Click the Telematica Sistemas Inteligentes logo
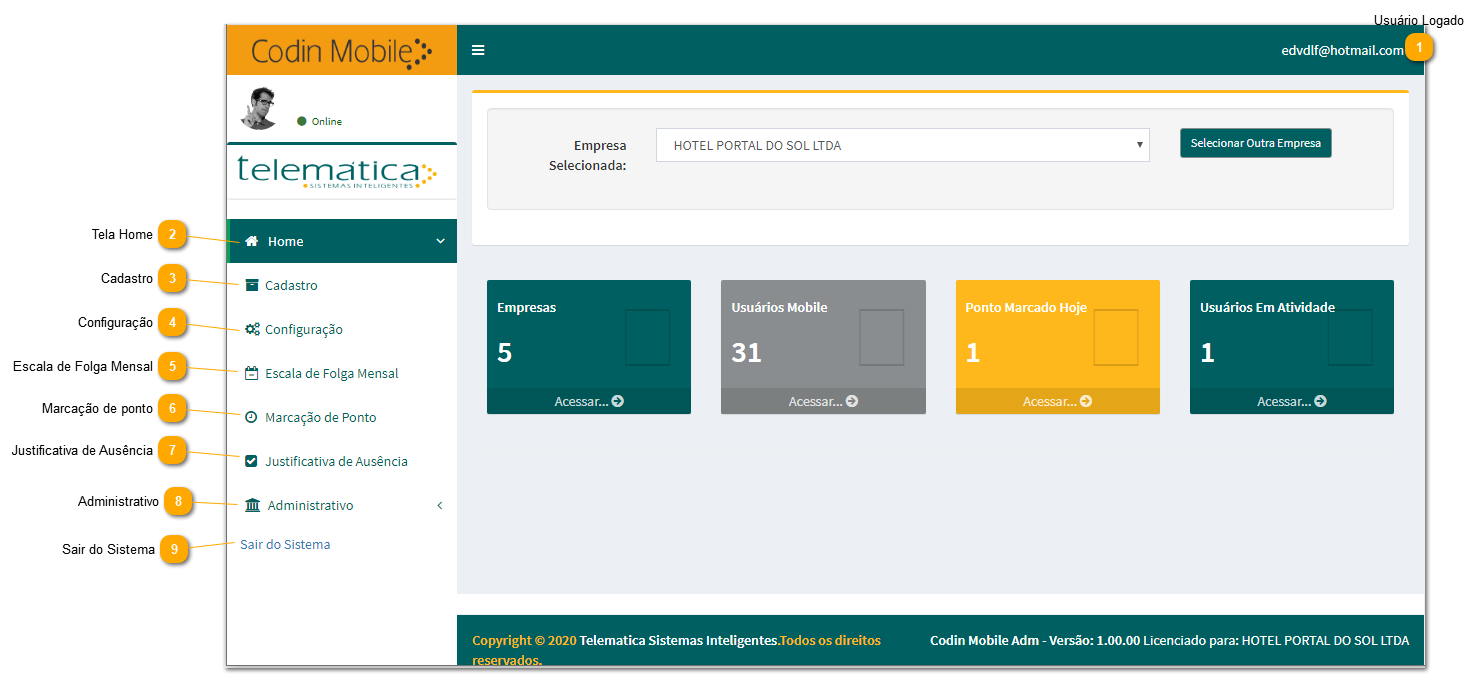 (x=338, y=172)
